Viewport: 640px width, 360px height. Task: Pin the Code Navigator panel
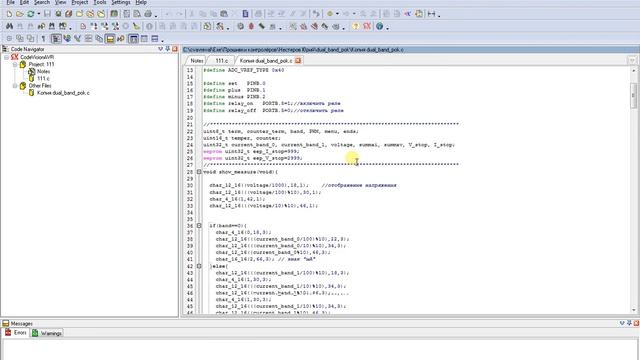click(x=167, y=49)
